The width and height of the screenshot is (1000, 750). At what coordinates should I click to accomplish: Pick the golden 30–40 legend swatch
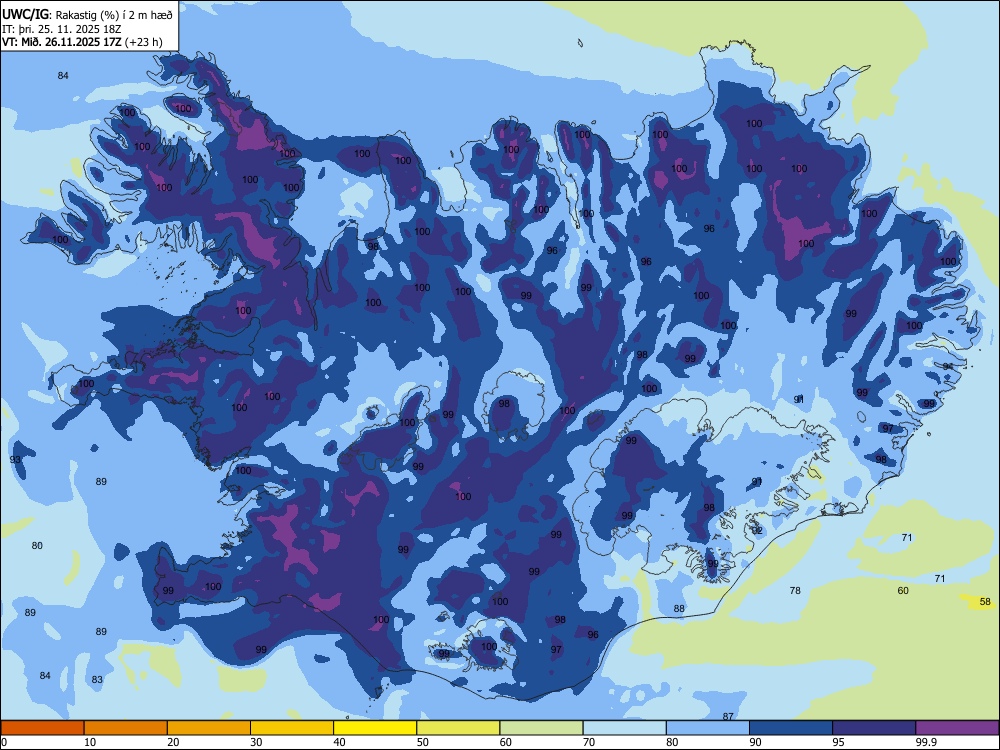click(x=292, y=728)
